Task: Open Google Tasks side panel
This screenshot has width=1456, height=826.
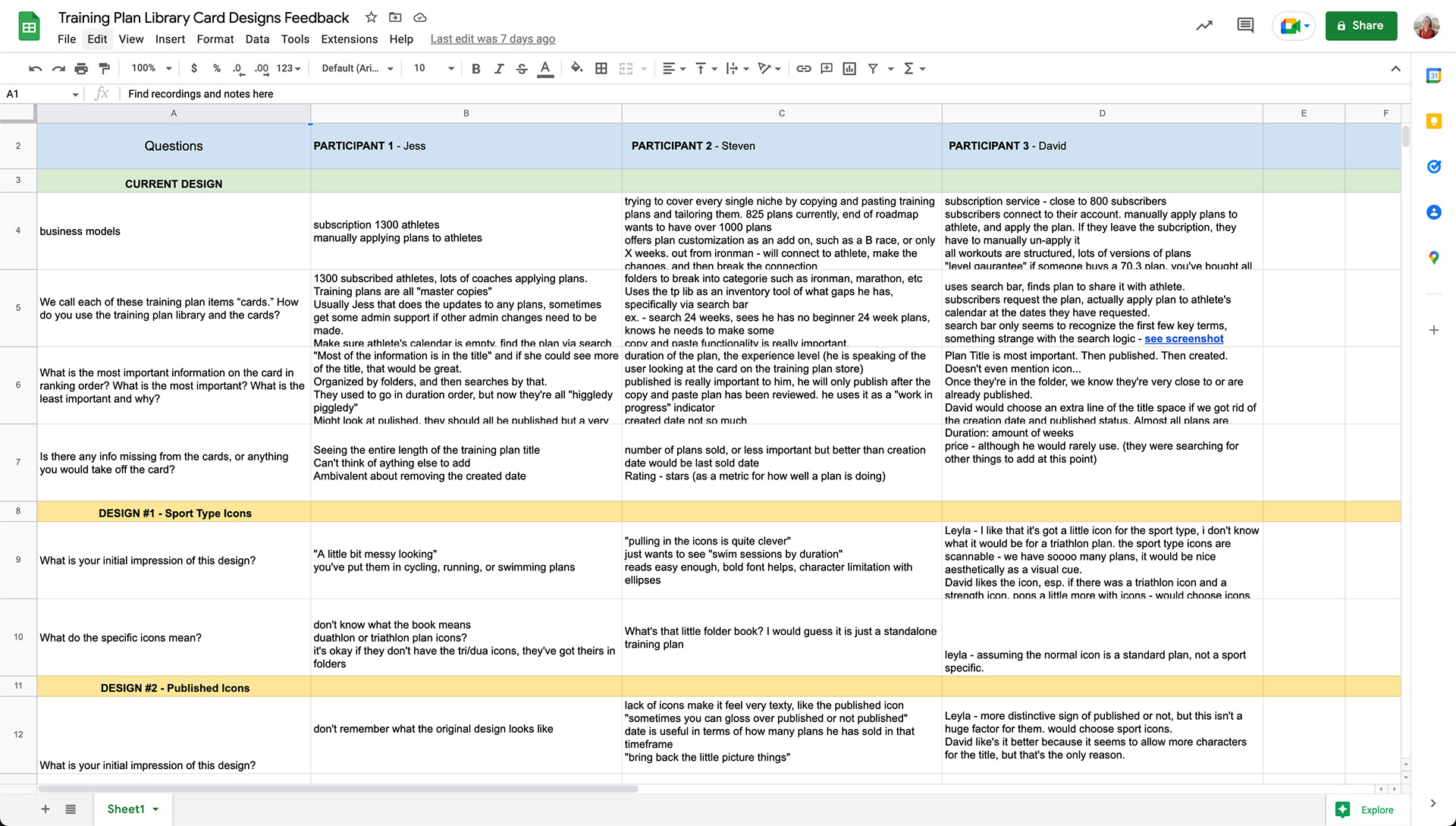Action: [x=1433, y=167]
